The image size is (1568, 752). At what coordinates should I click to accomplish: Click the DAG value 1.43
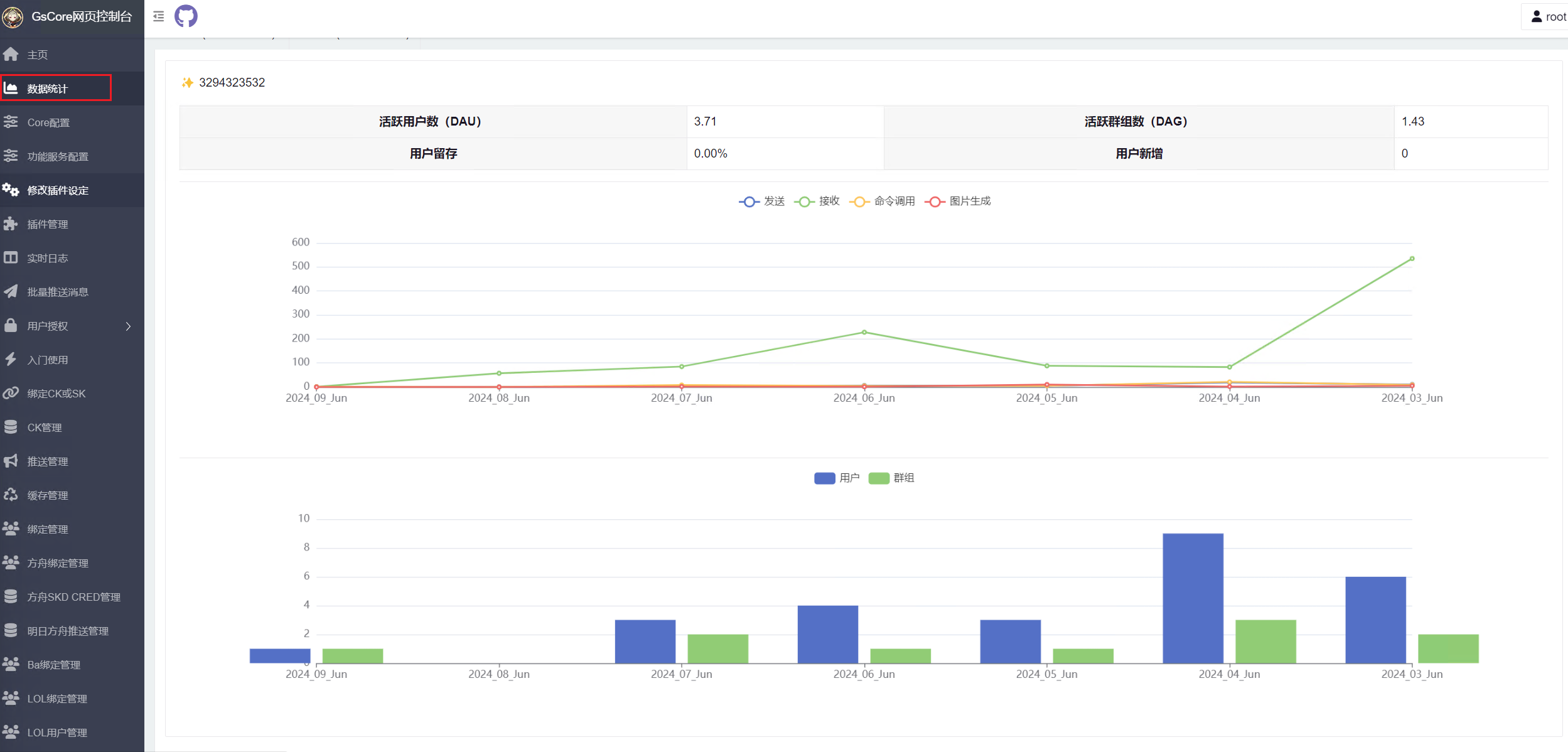[1413, 122]
